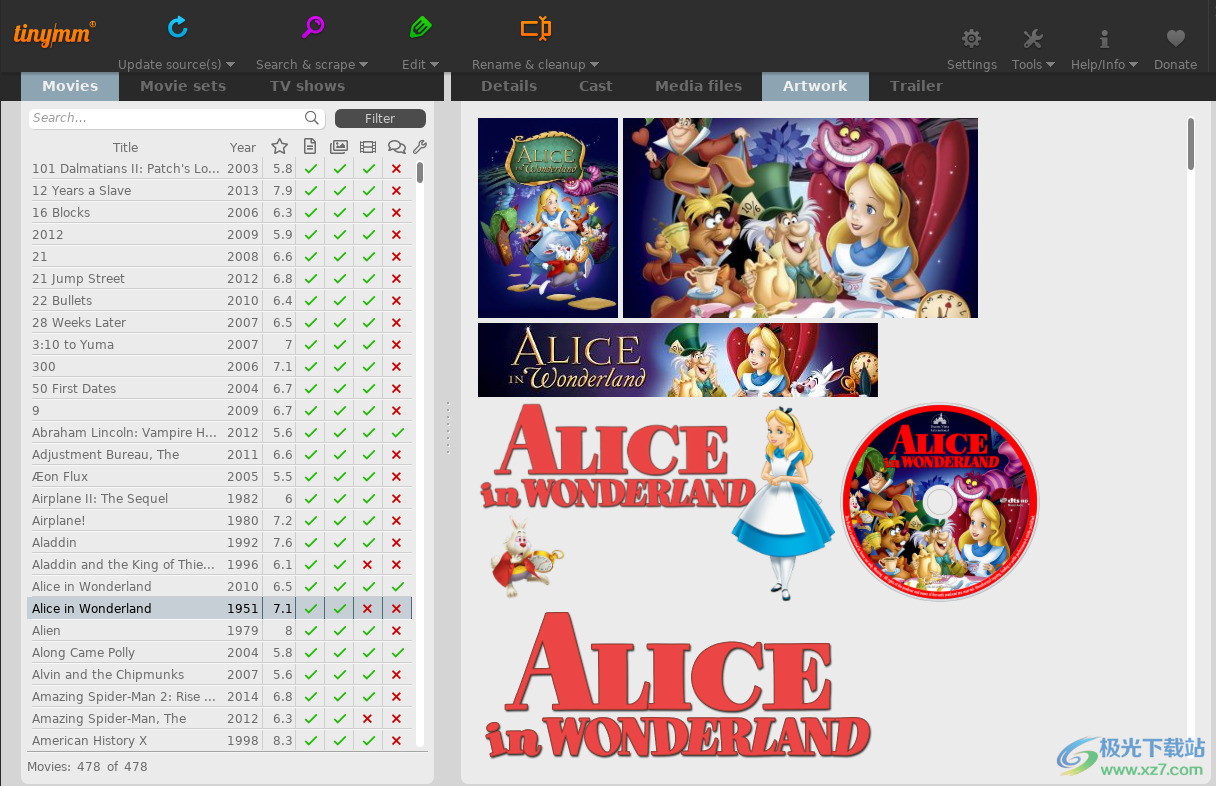This screenshot has width=1216, height=786.
Task: Click the NFO checkmark for 12 Years a Slave
Action: tap(311, 191)
